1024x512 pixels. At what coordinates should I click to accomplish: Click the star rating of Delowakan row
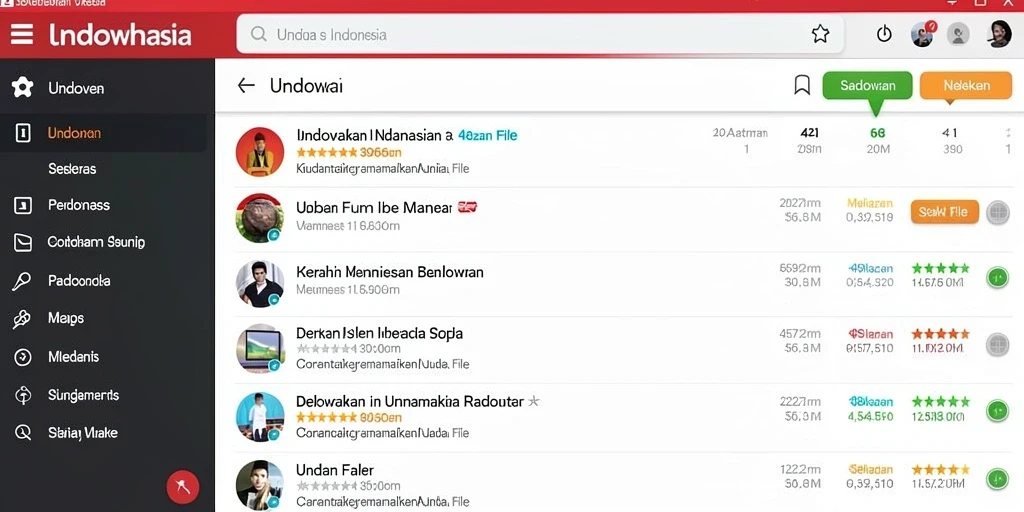327,417
